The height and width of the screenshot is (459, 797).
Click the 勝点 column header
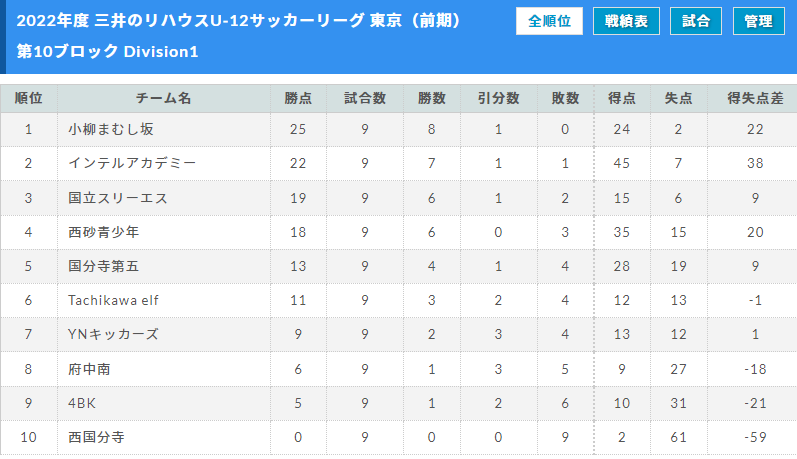point(298,98)
